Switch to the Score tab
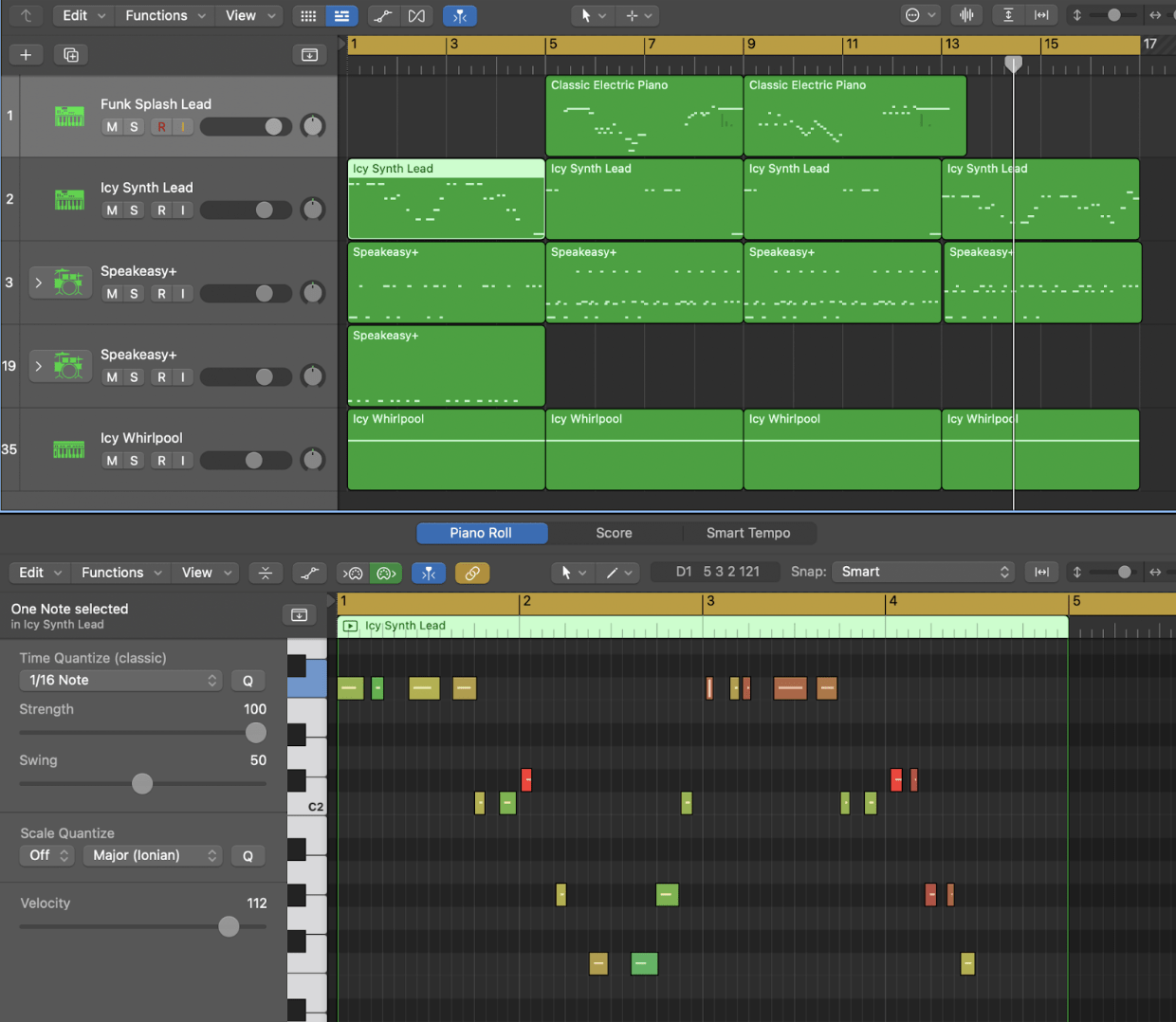The height and width of the screenshot is (1022, 1176). point(614,533)
